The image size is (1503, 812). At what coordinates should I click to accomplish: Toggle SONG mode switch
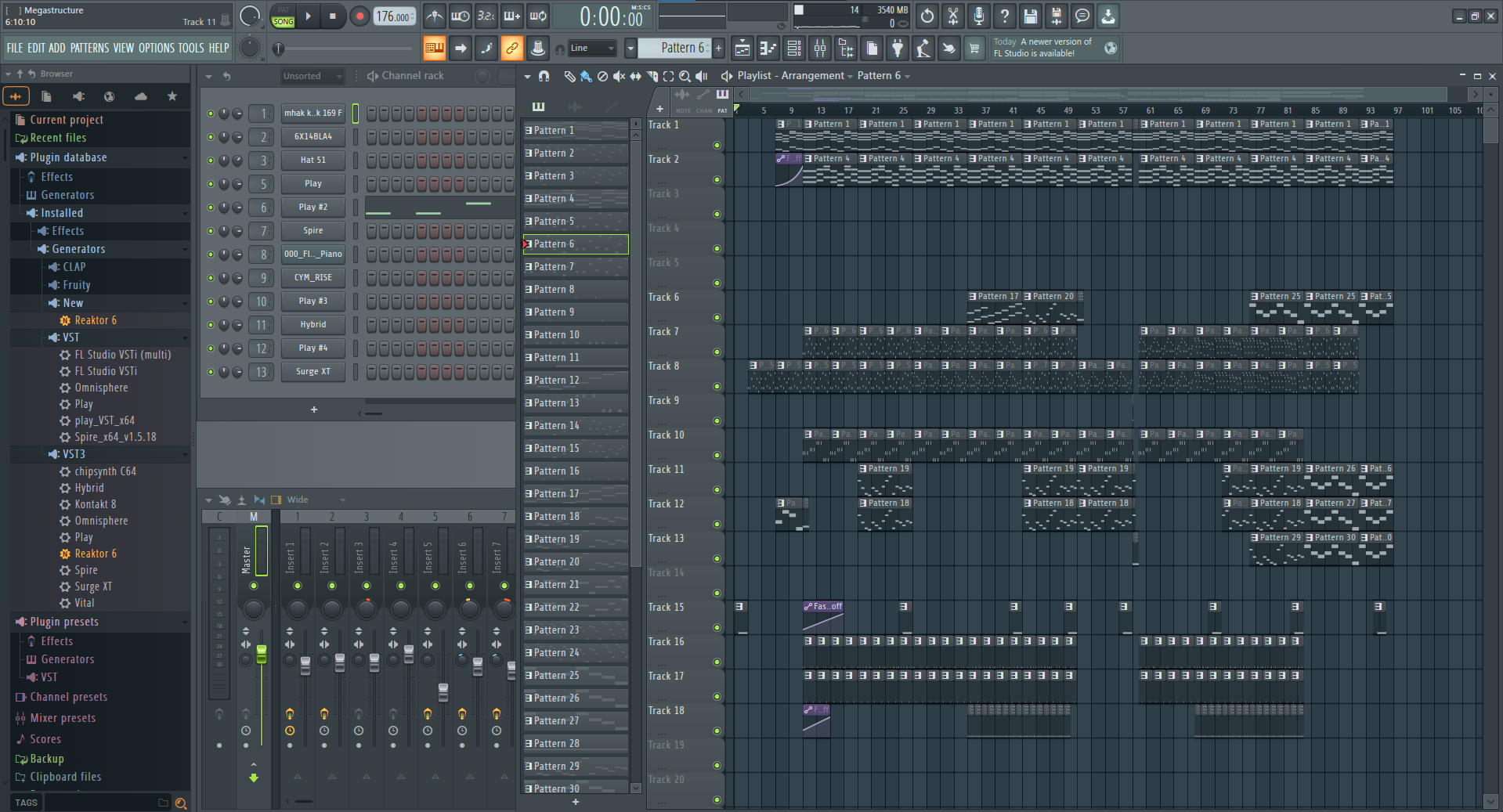[284, 21]
